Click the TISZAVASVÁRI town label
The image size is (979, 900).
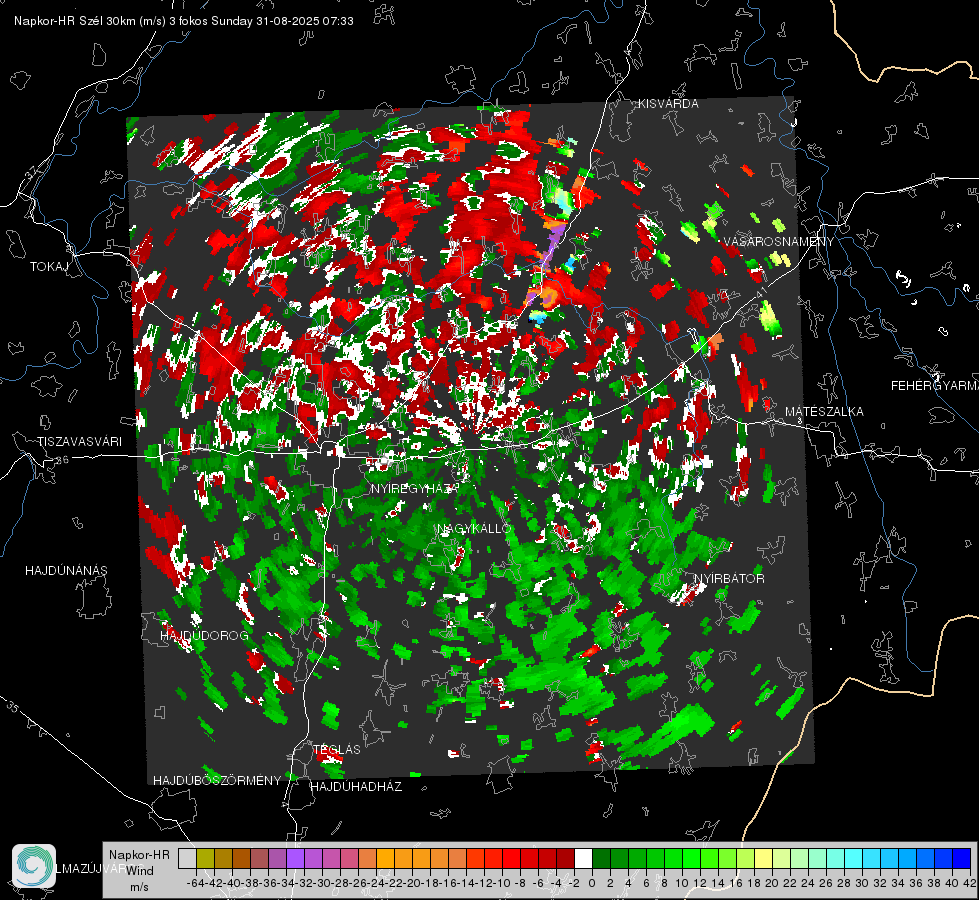(79, 442)
